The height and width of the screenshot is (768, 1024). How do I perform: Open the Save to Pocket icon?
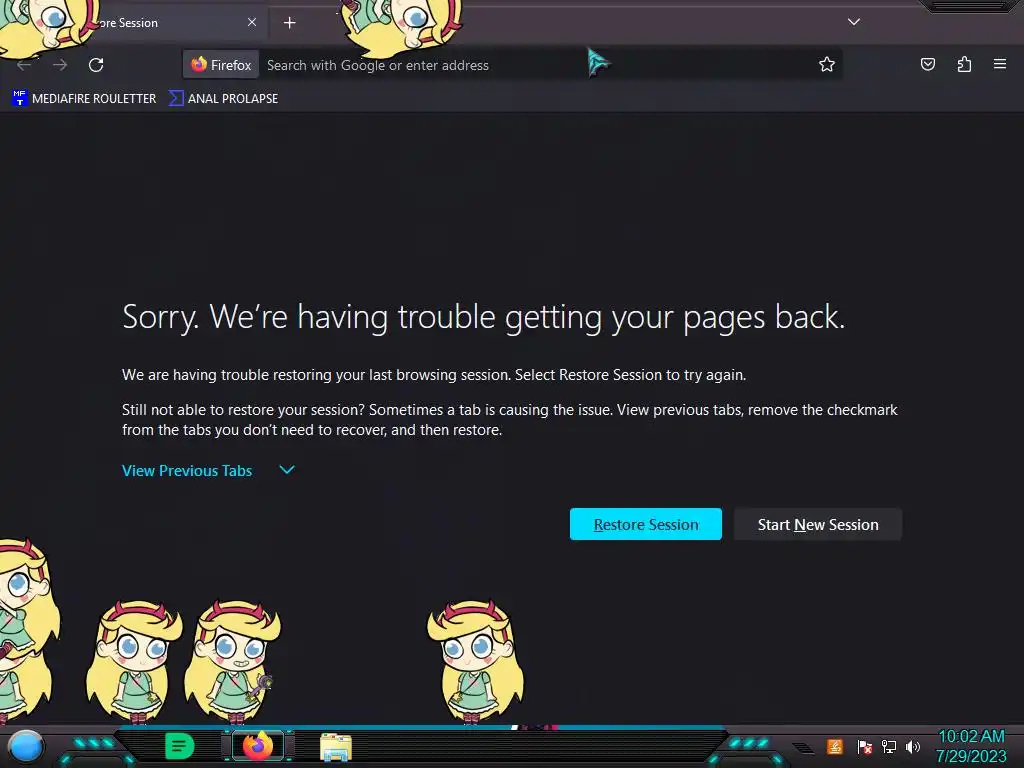coord(927,64)
